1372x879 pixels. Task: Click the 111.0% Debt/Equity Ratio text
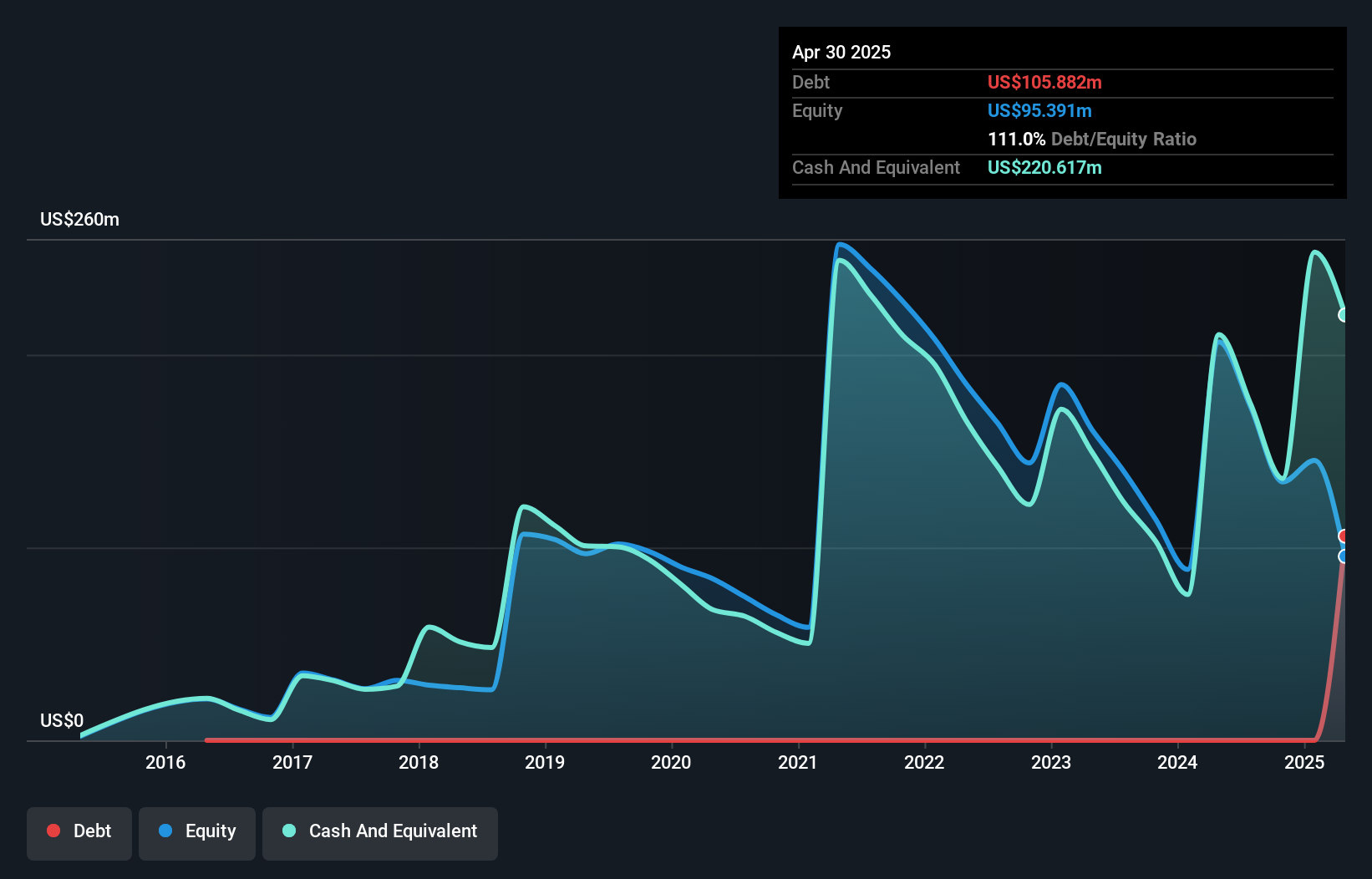(1092, 139)
